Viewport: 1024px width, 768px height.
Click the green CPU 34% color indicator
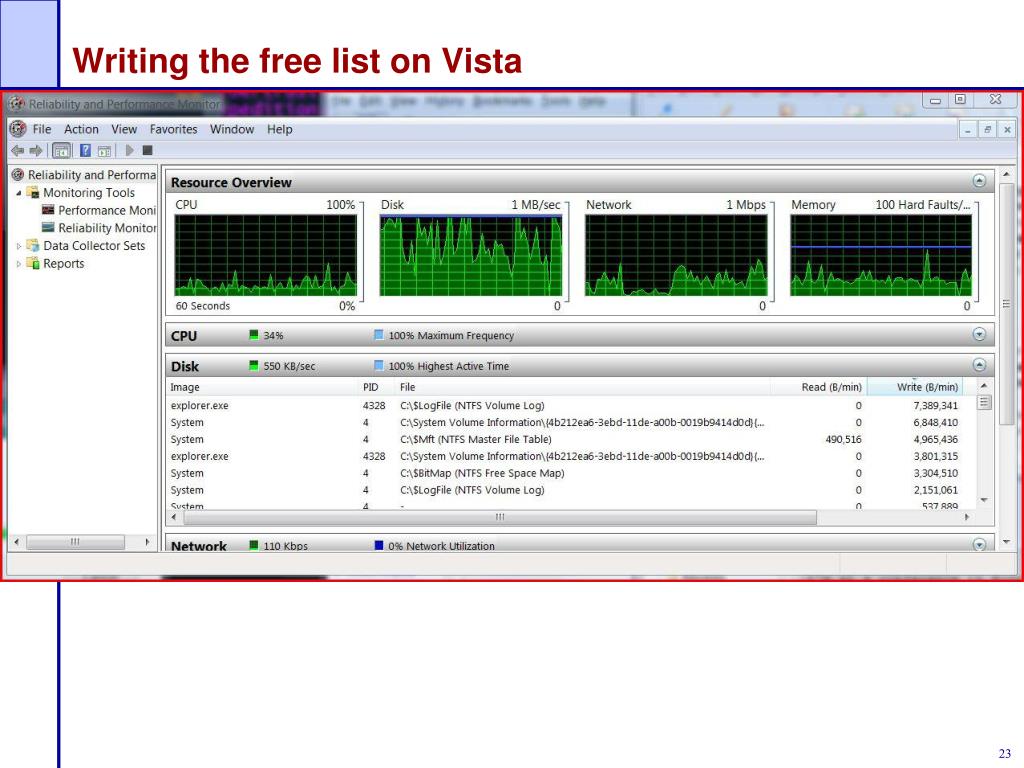(253, 335)
